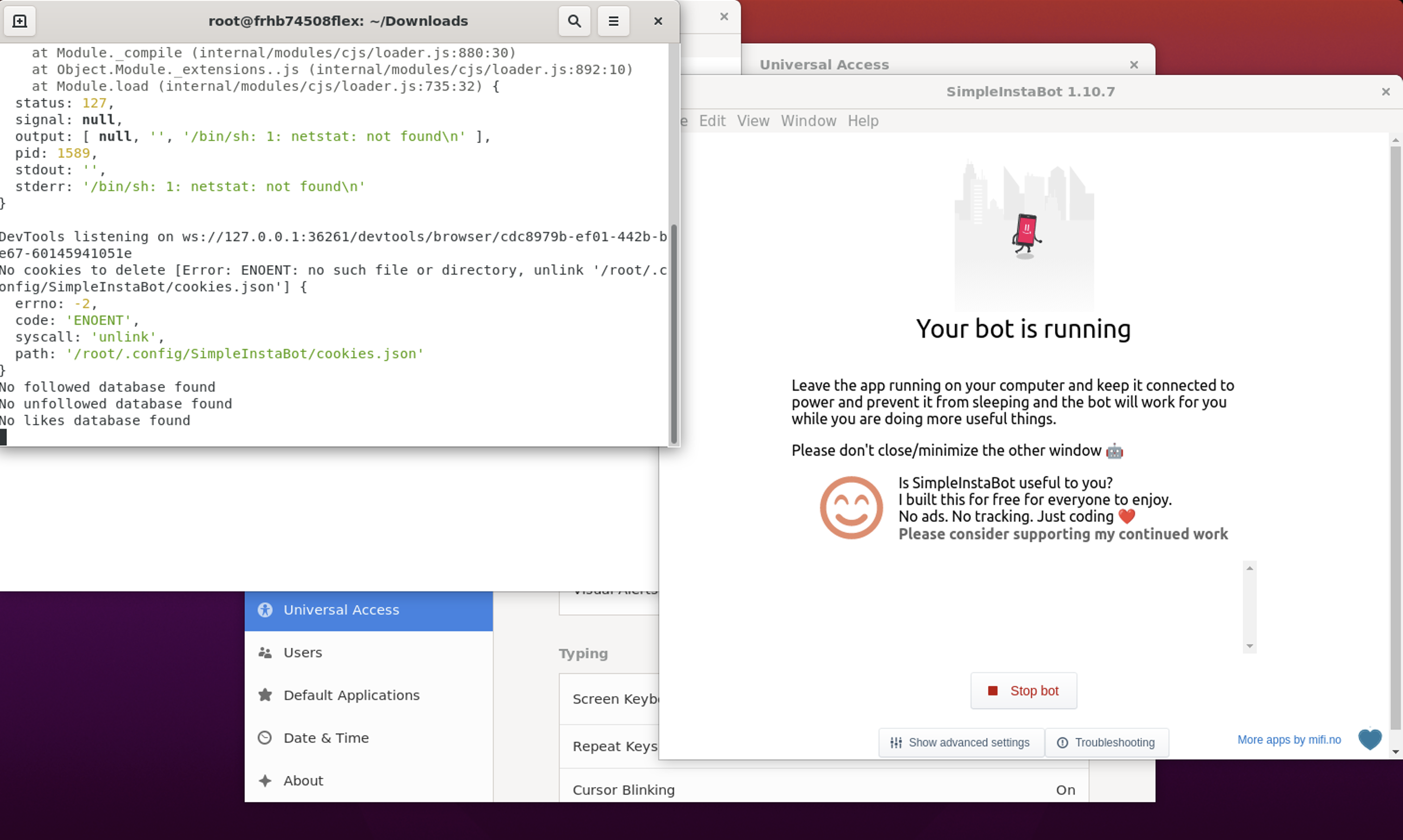Viewport: 1403px width, 840px height.
Task: Toggle Cursor Blinking off
Action: pos(1065,790)
